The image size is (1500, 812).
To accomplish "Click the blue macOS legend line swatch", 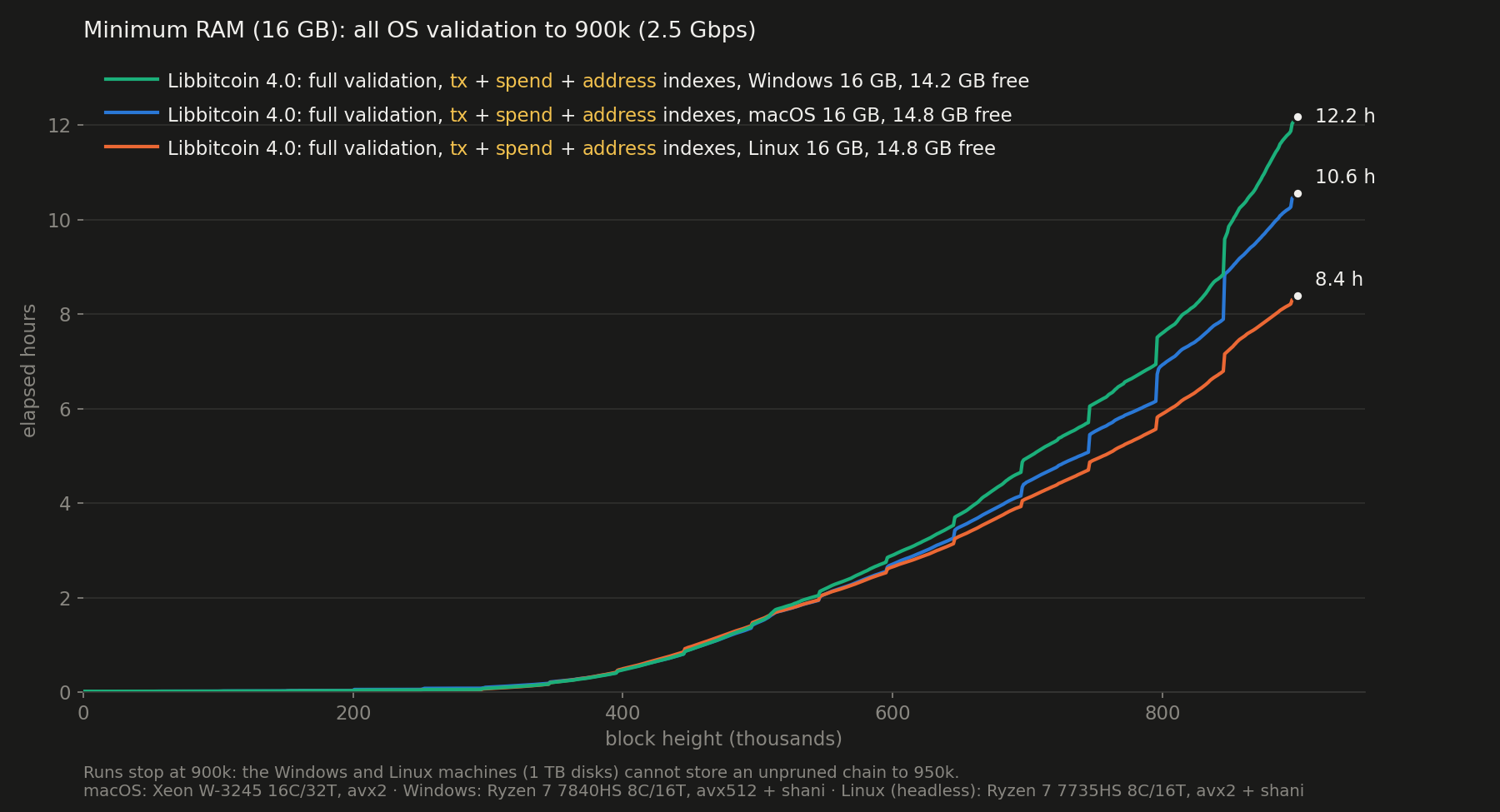I will 132,112.
